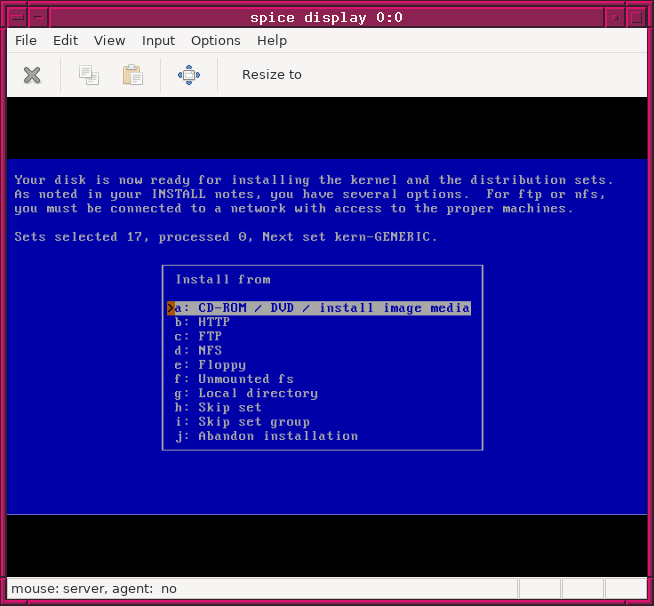
Task: Open the File menu
Action: pos(26,40)
